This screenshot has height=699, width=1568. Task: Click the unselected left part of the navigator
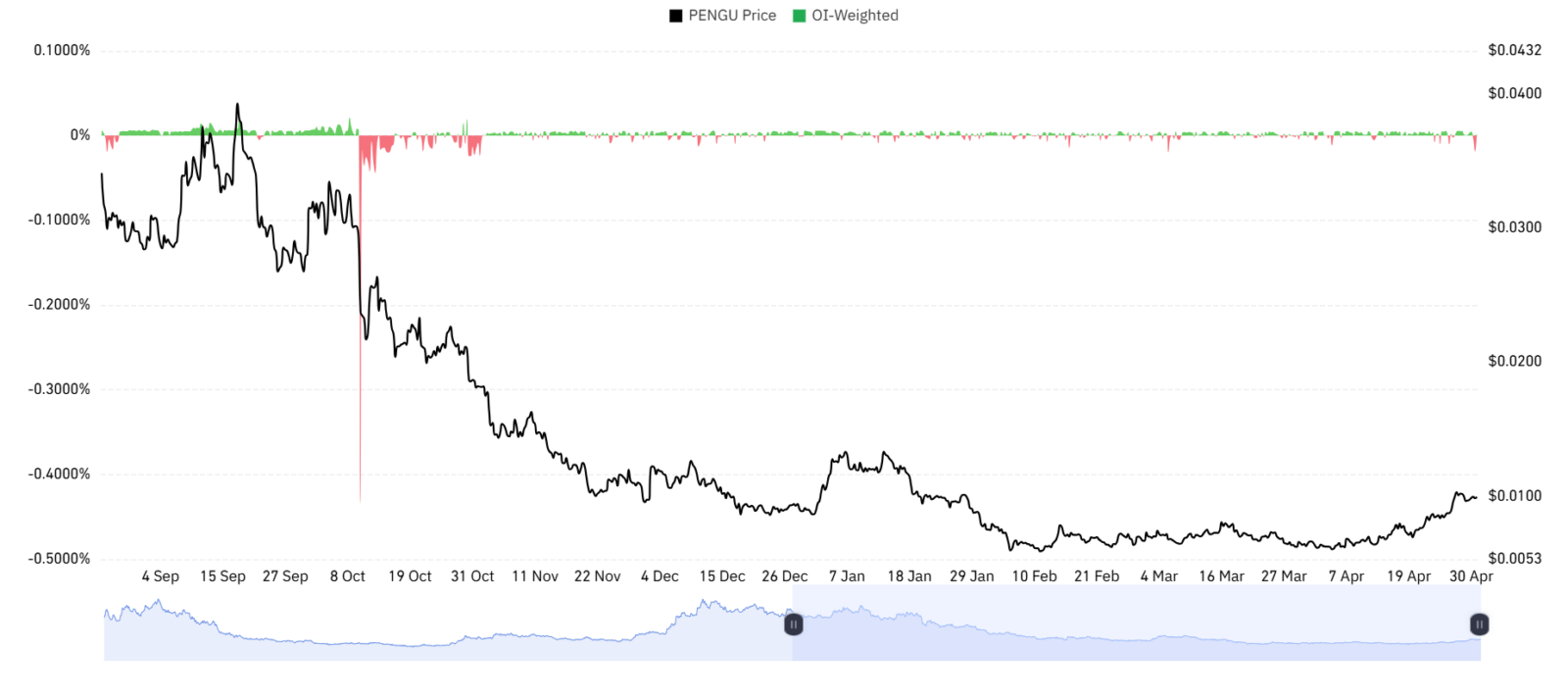[448, 624]
